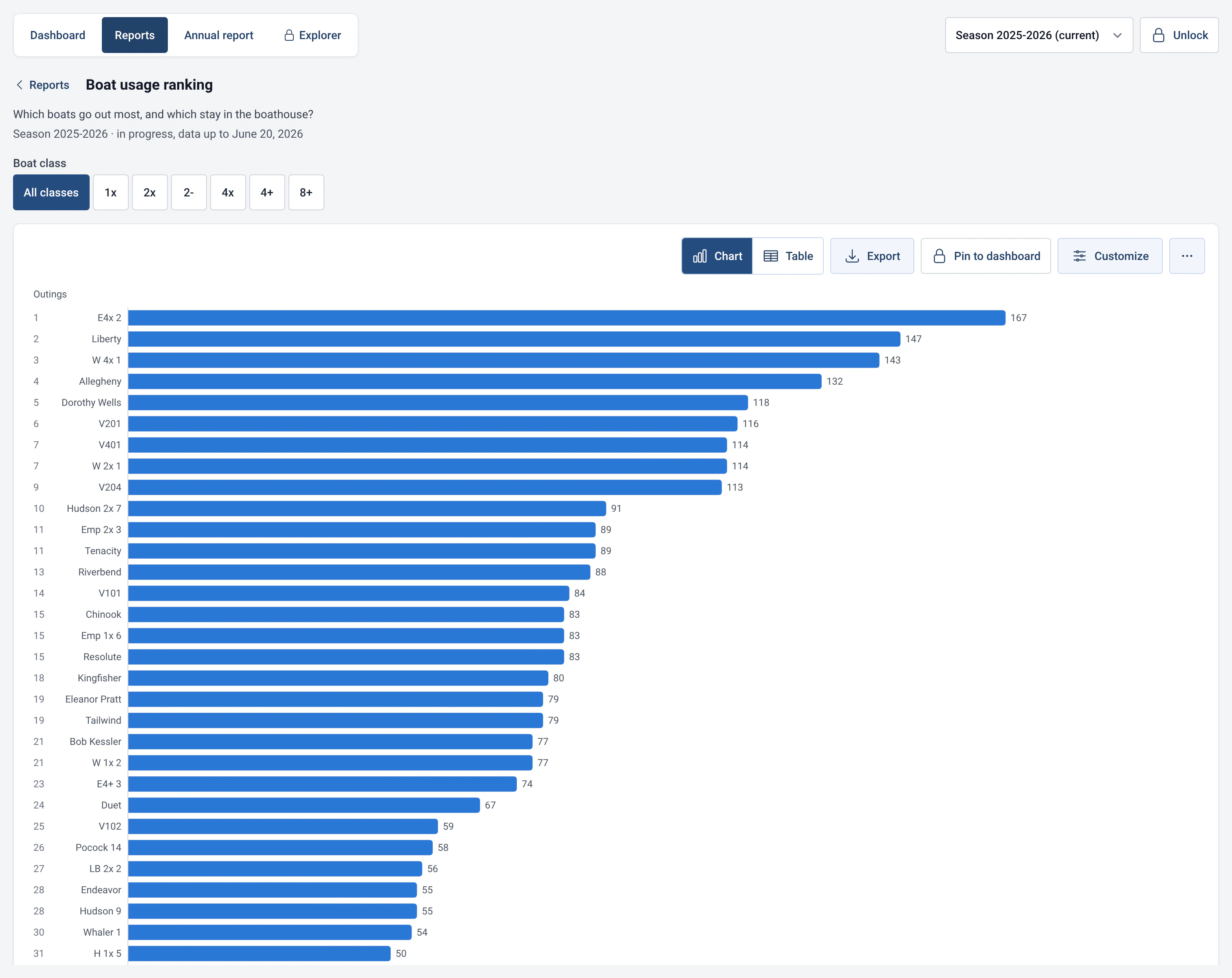Click the 'W 4x 1' row label

pos(106,360)
